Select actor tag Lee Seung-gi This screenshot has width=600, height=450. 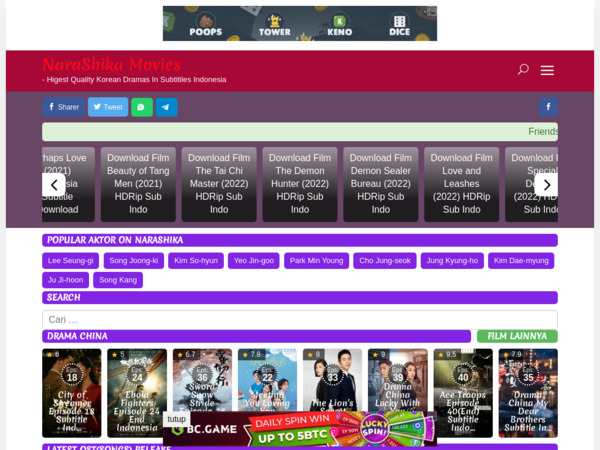pos(70,261)
